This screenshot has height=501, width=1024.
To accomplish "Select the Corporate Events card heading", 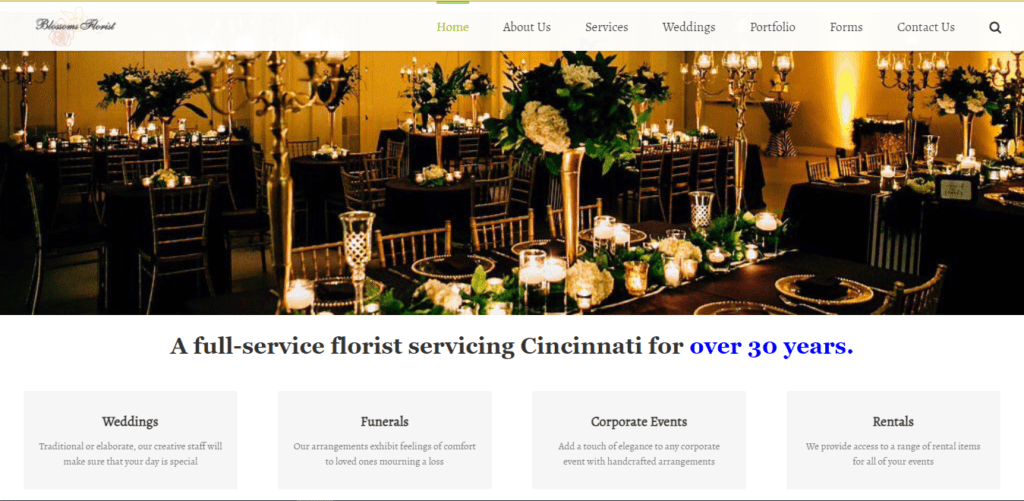I will click(x=639, y=421).
